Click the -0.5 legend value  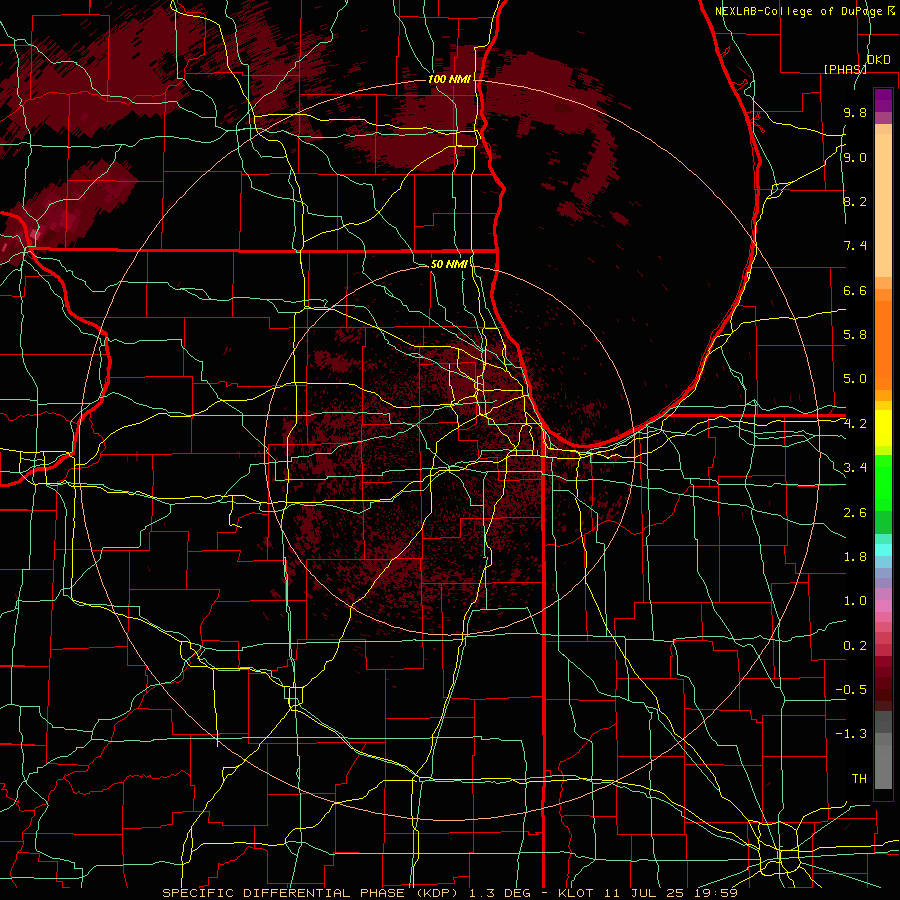[x=851, y=690]
